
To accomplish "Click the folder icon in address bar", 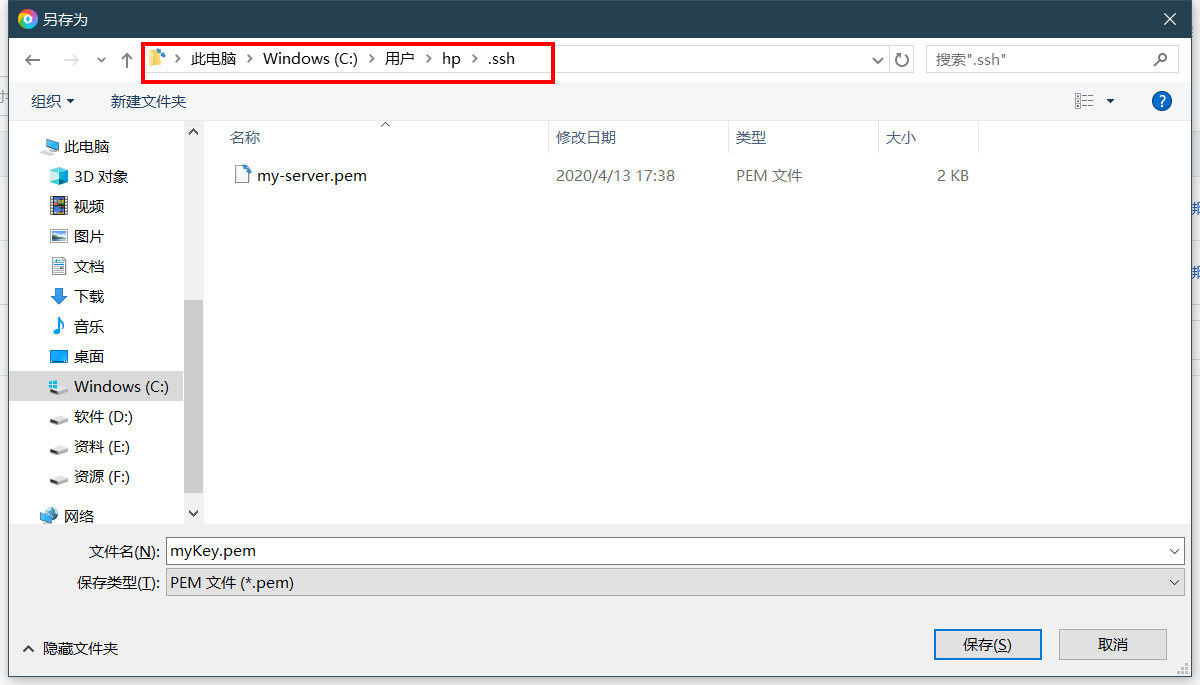I will [x=157, y=58].
